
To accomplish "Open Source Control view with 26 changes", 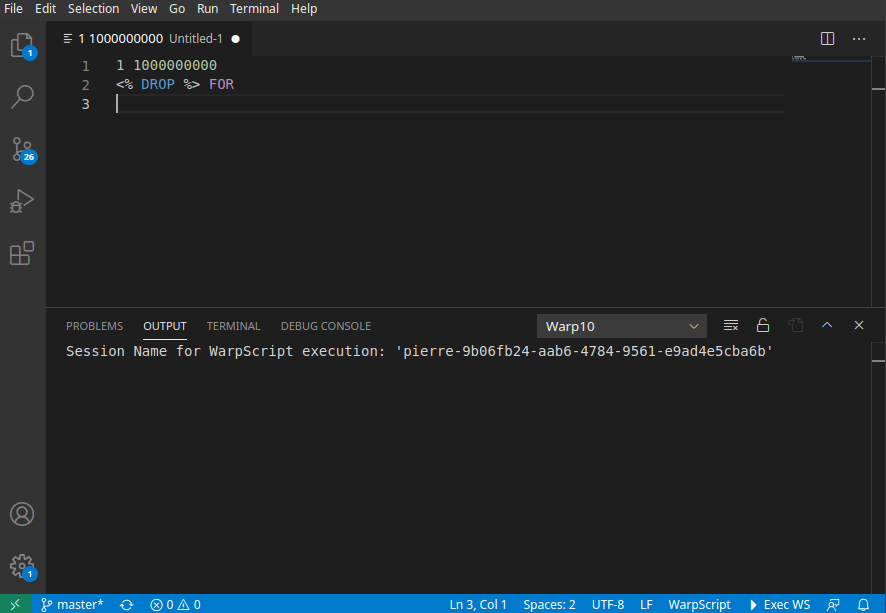I will click(x=23, y=150).
